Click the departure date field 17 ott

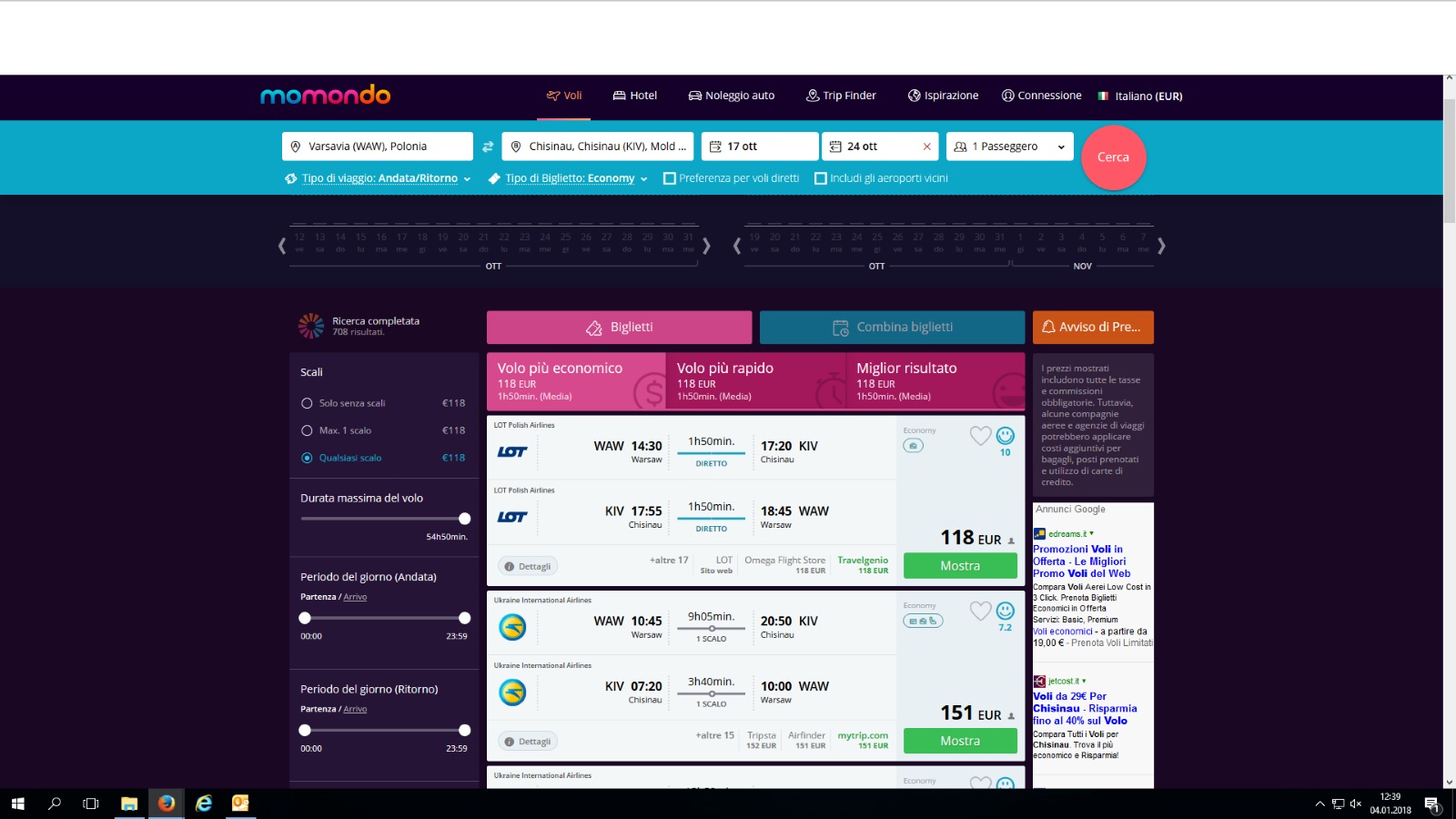[760, 147]
